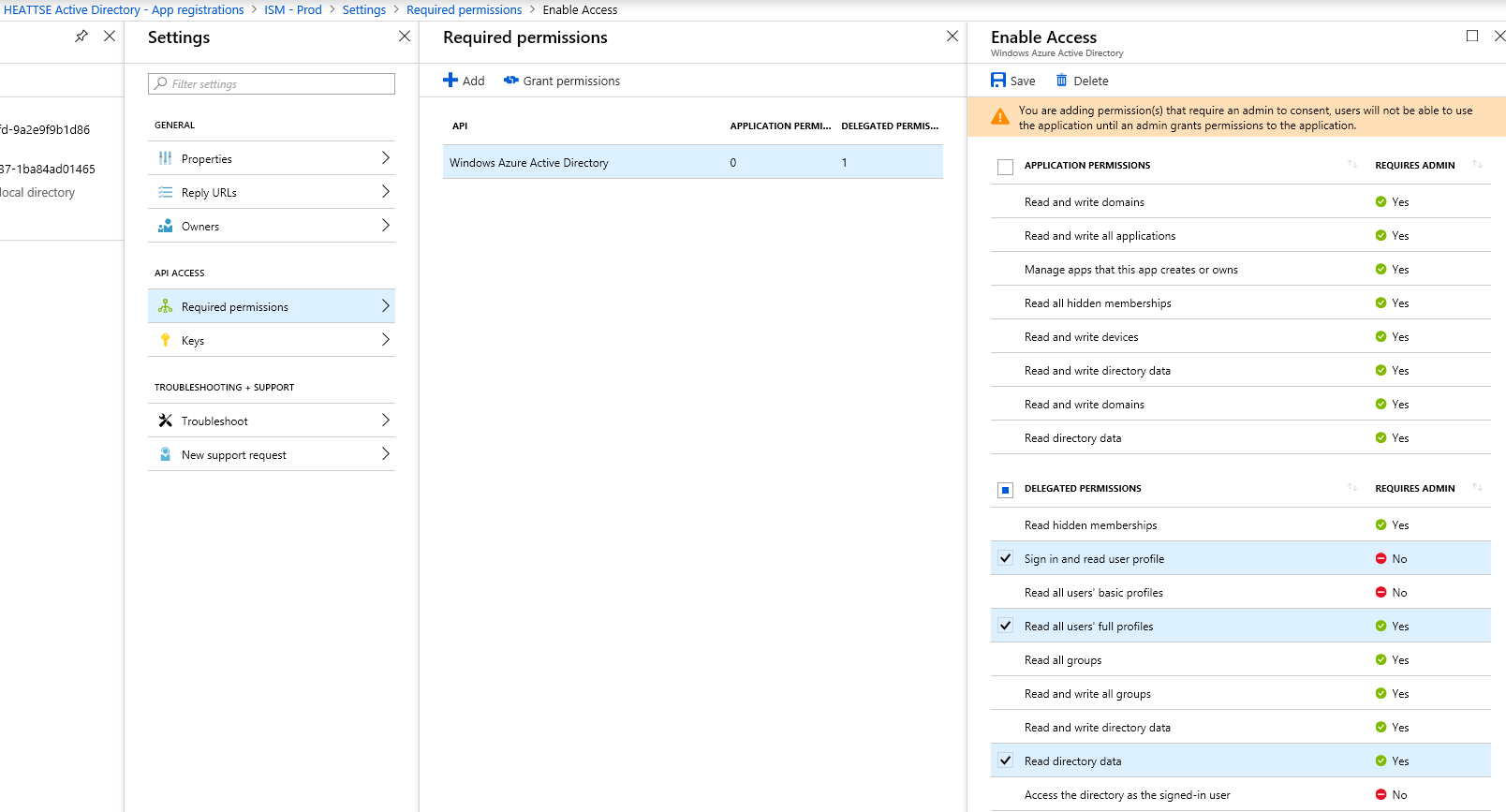Viewport: 1506px width, 812px height.
Task: Open Keys via the key icon
Action: pos(166,340)
